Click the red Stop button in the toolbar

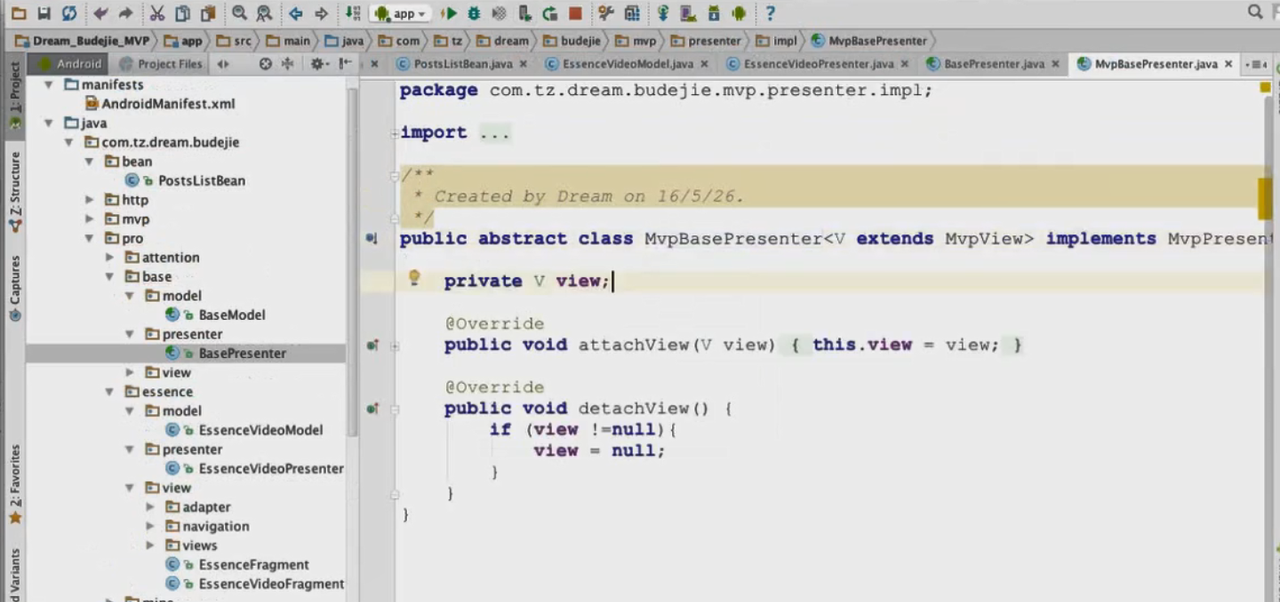point(575,14)
